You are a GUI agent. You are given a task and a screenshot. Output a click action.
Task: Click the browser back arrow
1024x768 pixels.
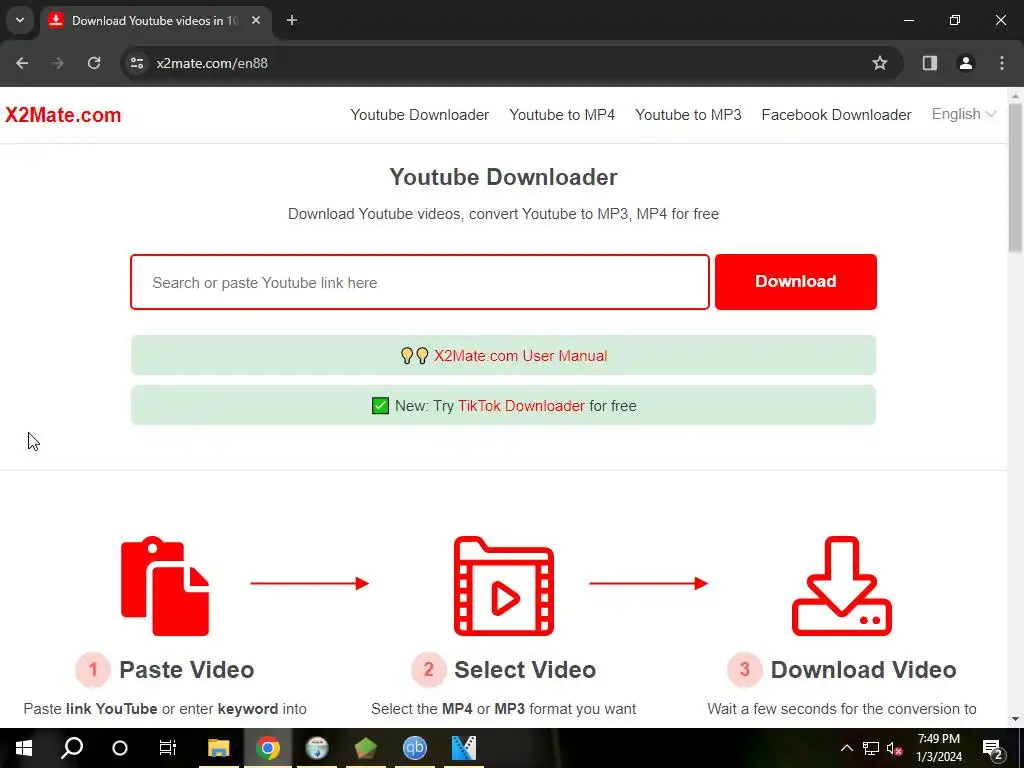click(22, 63)
